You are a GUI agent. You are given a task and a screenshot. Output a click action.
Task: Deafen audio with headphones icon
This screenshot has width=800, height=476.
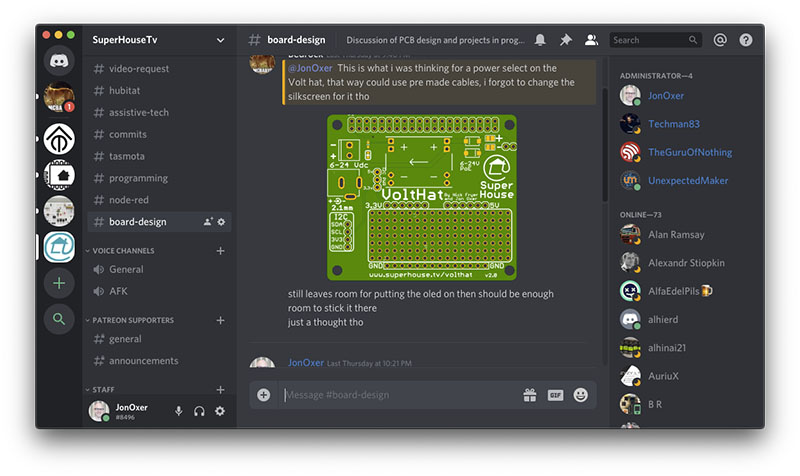point(199,411)
